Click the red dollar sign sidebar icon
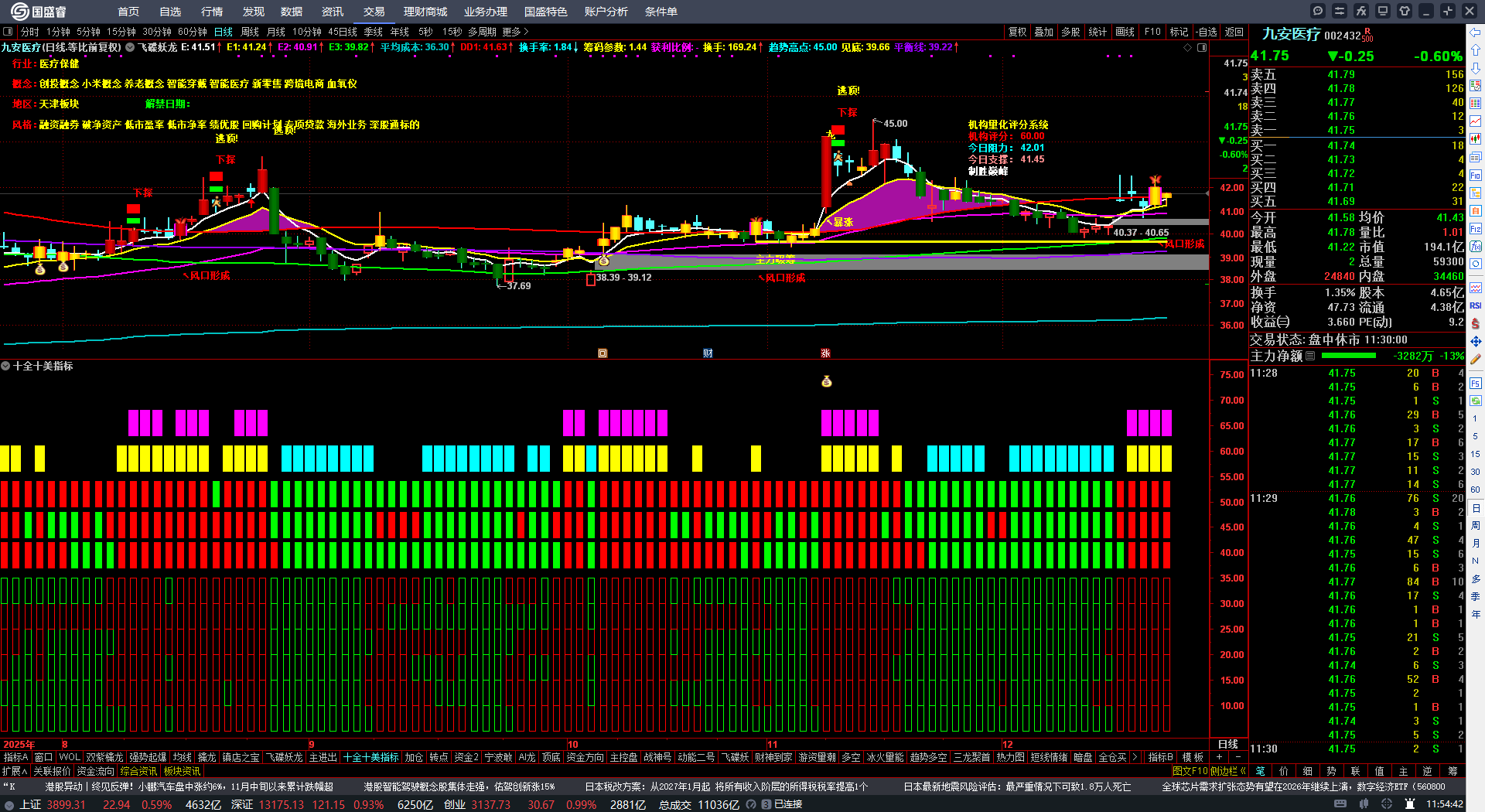 pyautogui.click(x=1476, y=323)
